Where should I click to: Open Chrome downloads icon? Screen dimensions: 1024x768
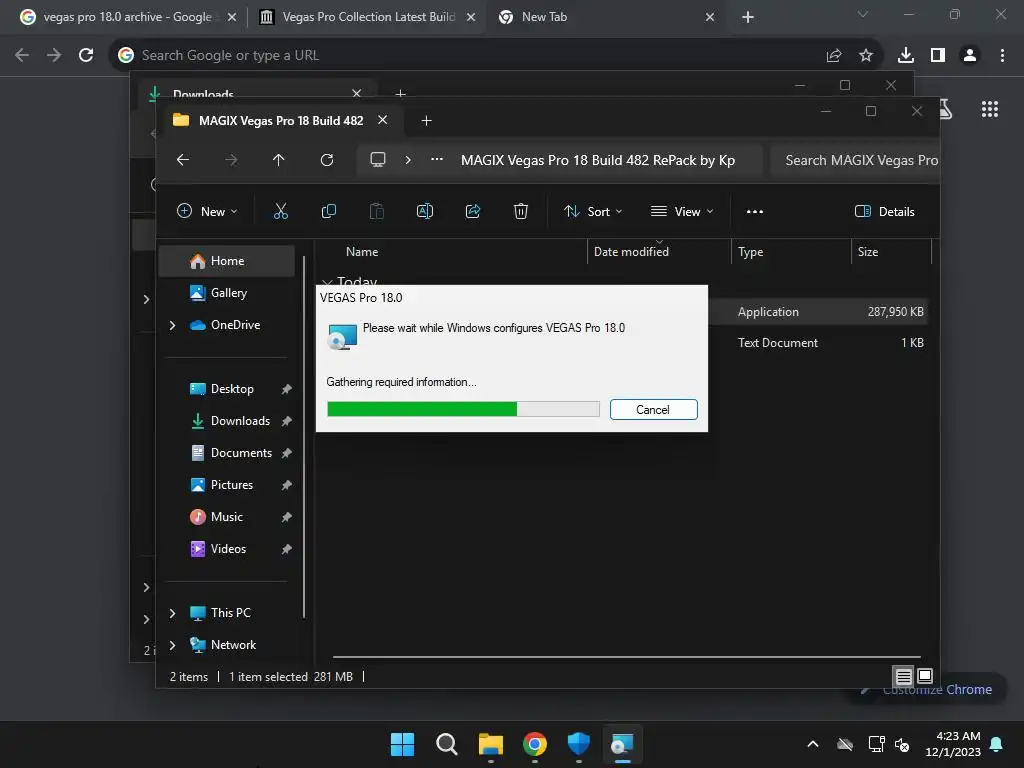[x=906, y=56]
